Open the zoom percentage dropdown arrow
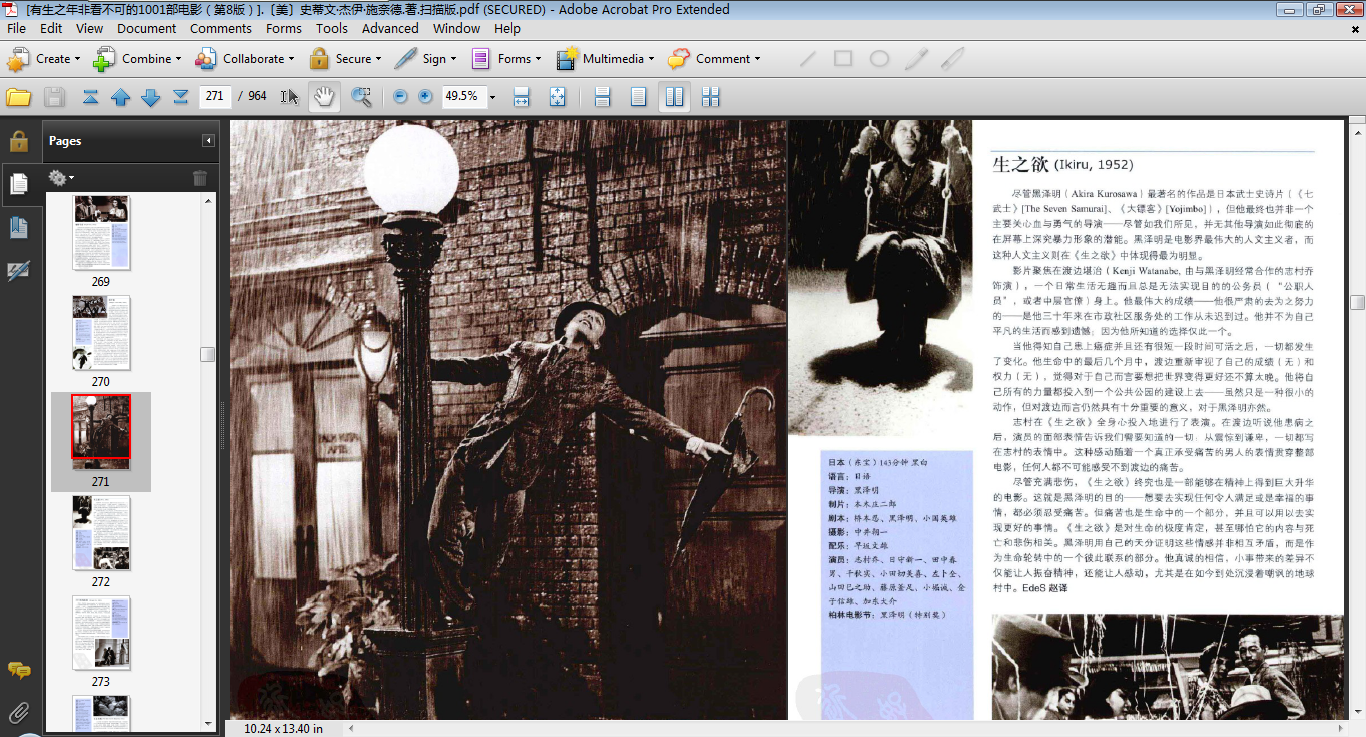Viewport: 1366px width, 737px height. [492, 97]
